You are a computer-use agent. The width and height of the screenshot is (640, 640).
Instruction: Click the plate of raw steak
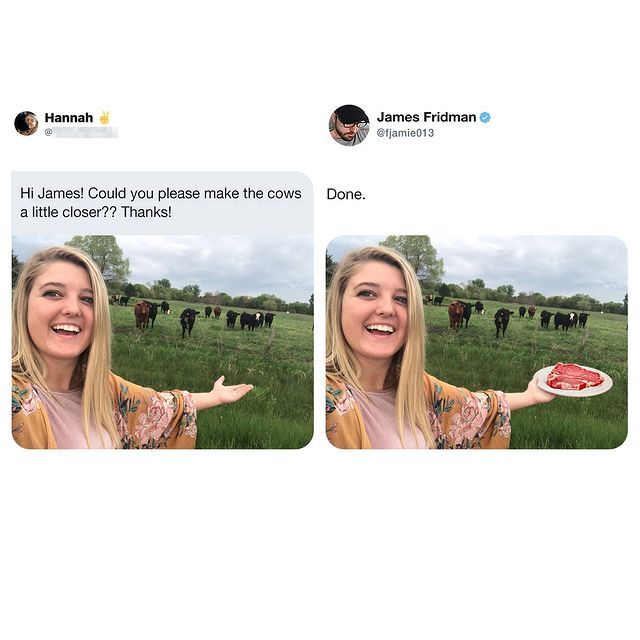(x=575, y=380)
